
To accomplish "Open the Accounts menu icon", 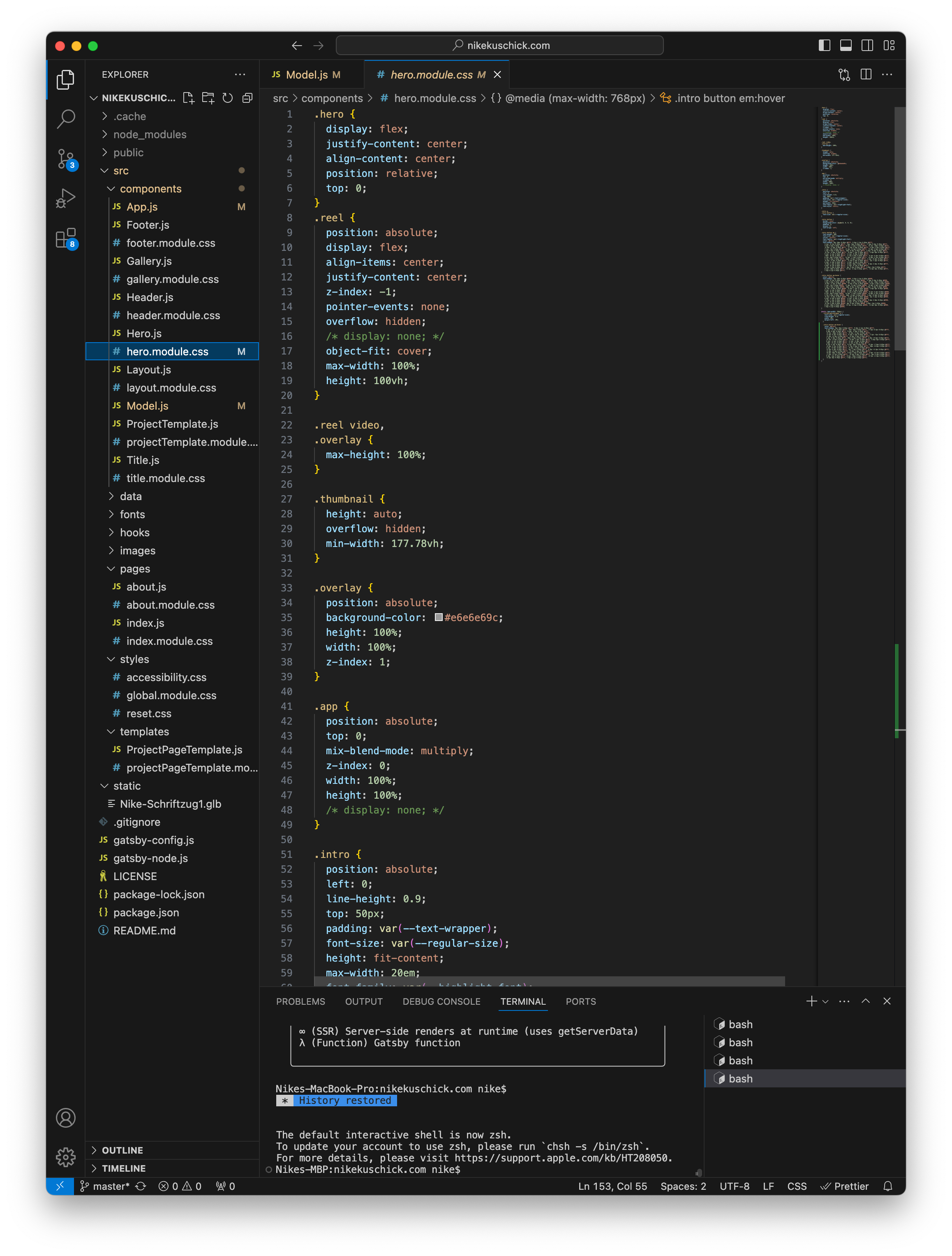I will click(66, 1117).
